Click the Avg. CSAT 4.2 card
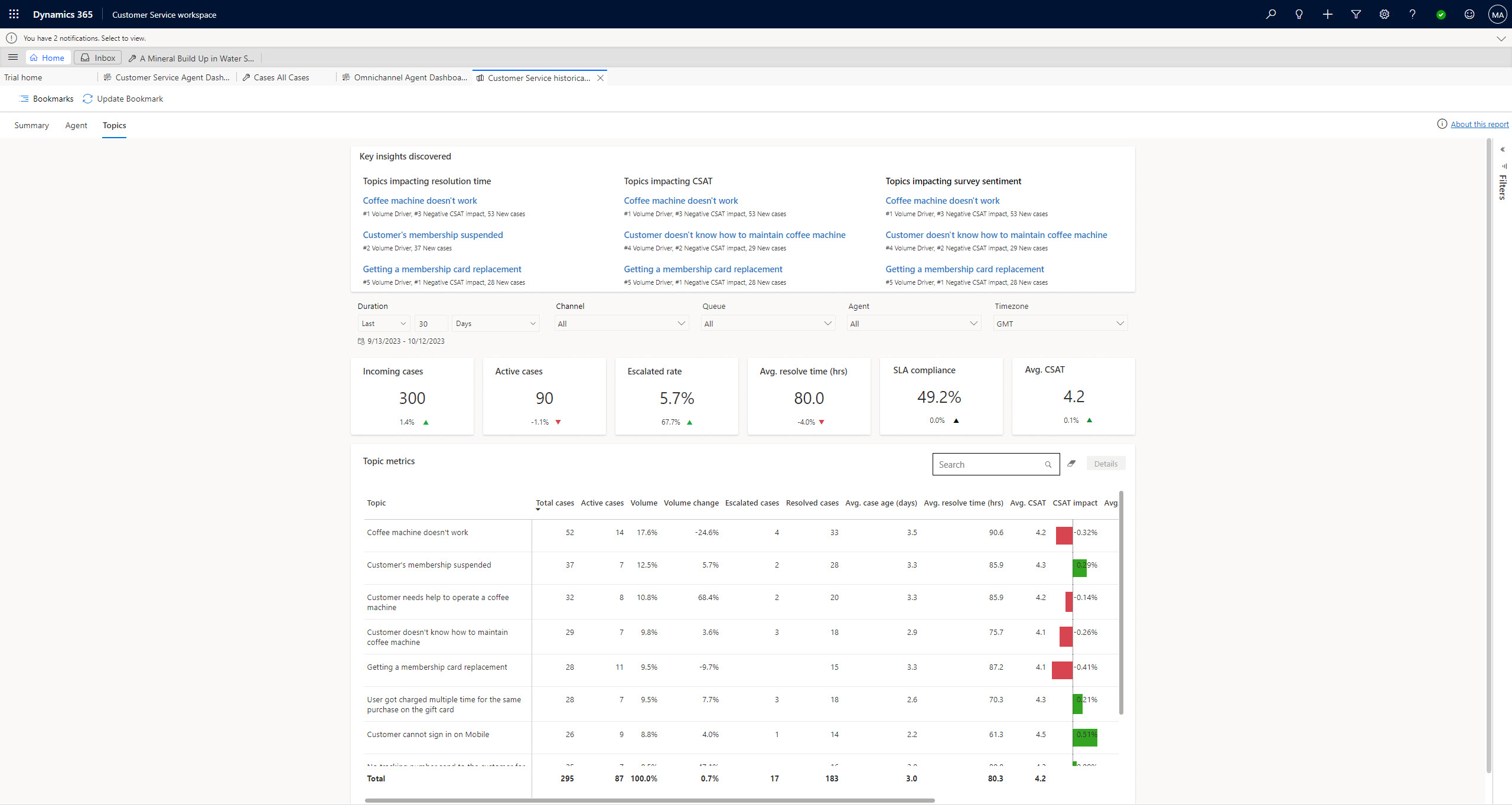Screen dimensions: 1512x805 click(x=1074, y=396)
